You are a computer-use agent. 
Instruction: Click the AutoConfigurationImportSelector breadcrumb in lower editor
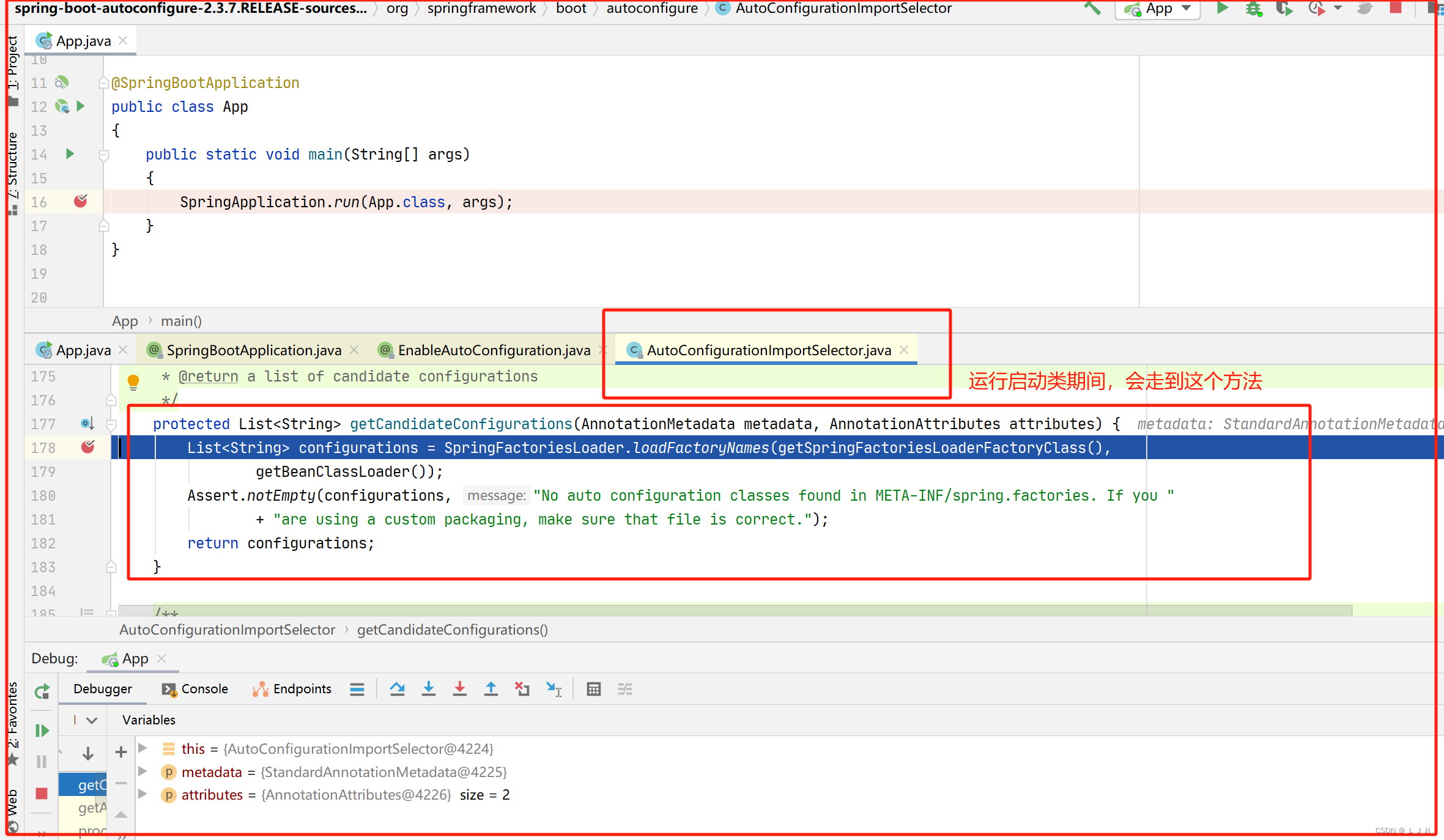coord(228,630)
